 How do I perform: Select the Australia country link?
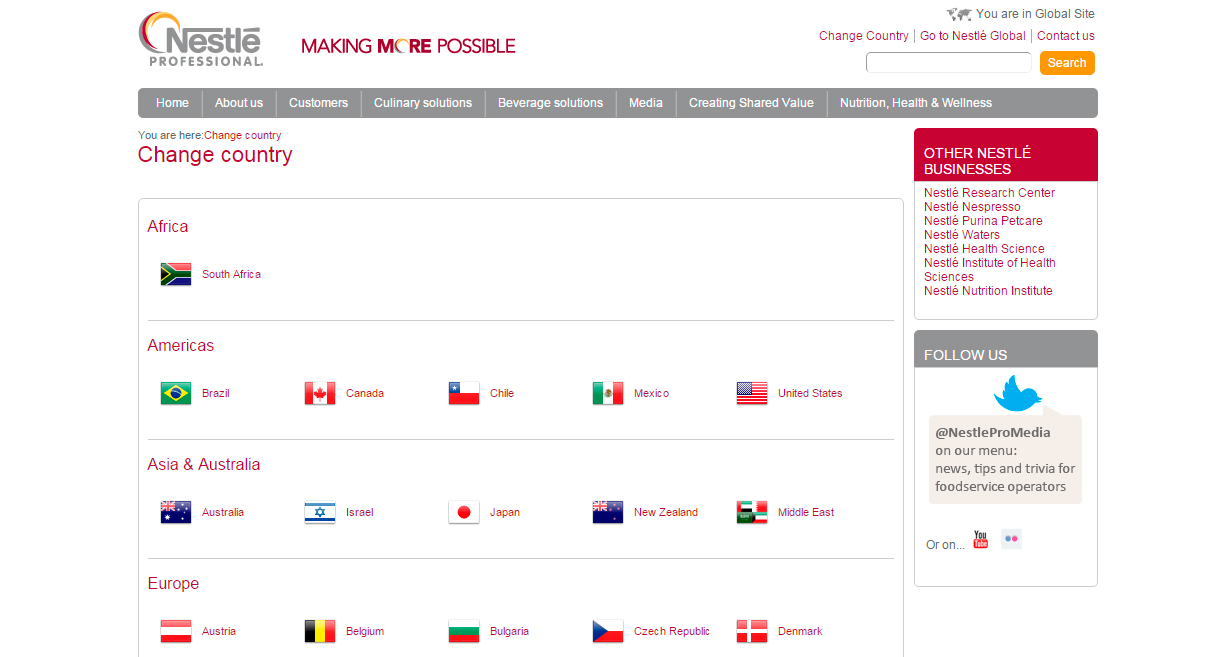[223, 512]
